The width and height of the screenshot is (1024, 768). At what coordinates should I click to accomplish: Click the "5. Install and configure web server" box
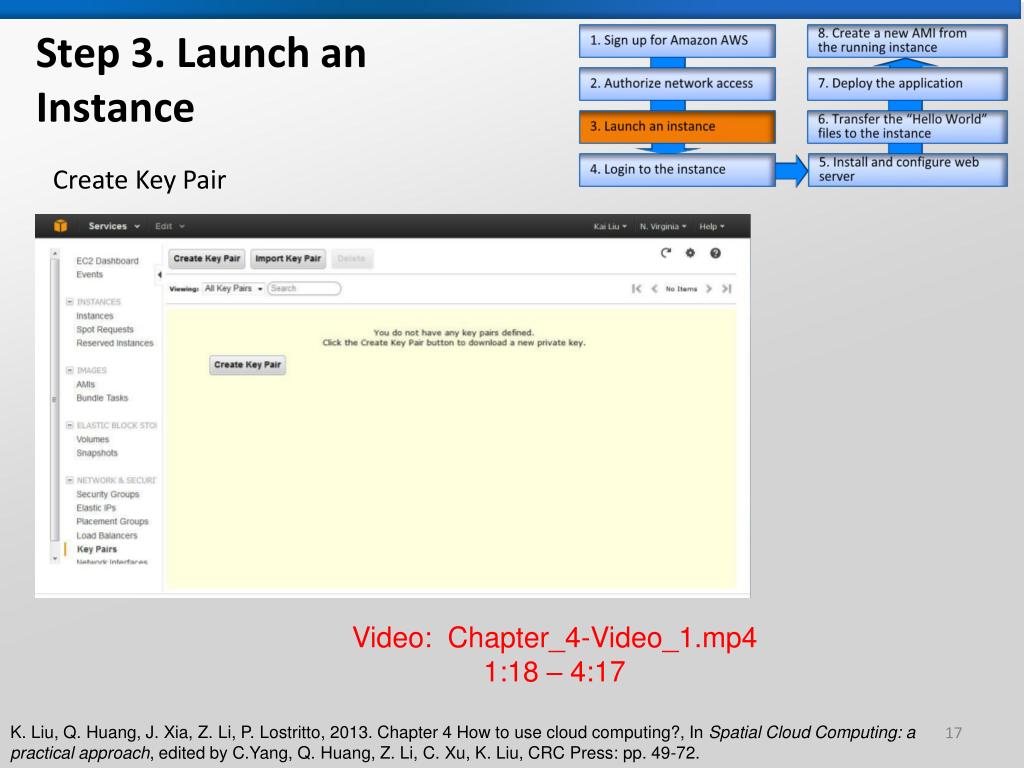click(x=908, y=170)
